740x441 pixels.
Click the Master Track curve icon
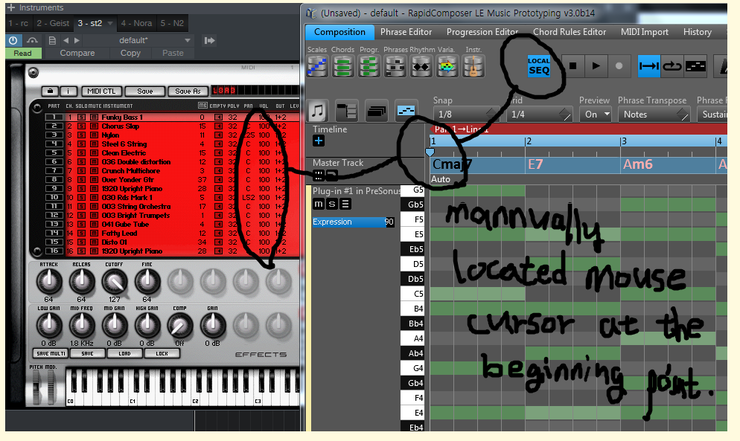tap(331, 176)
